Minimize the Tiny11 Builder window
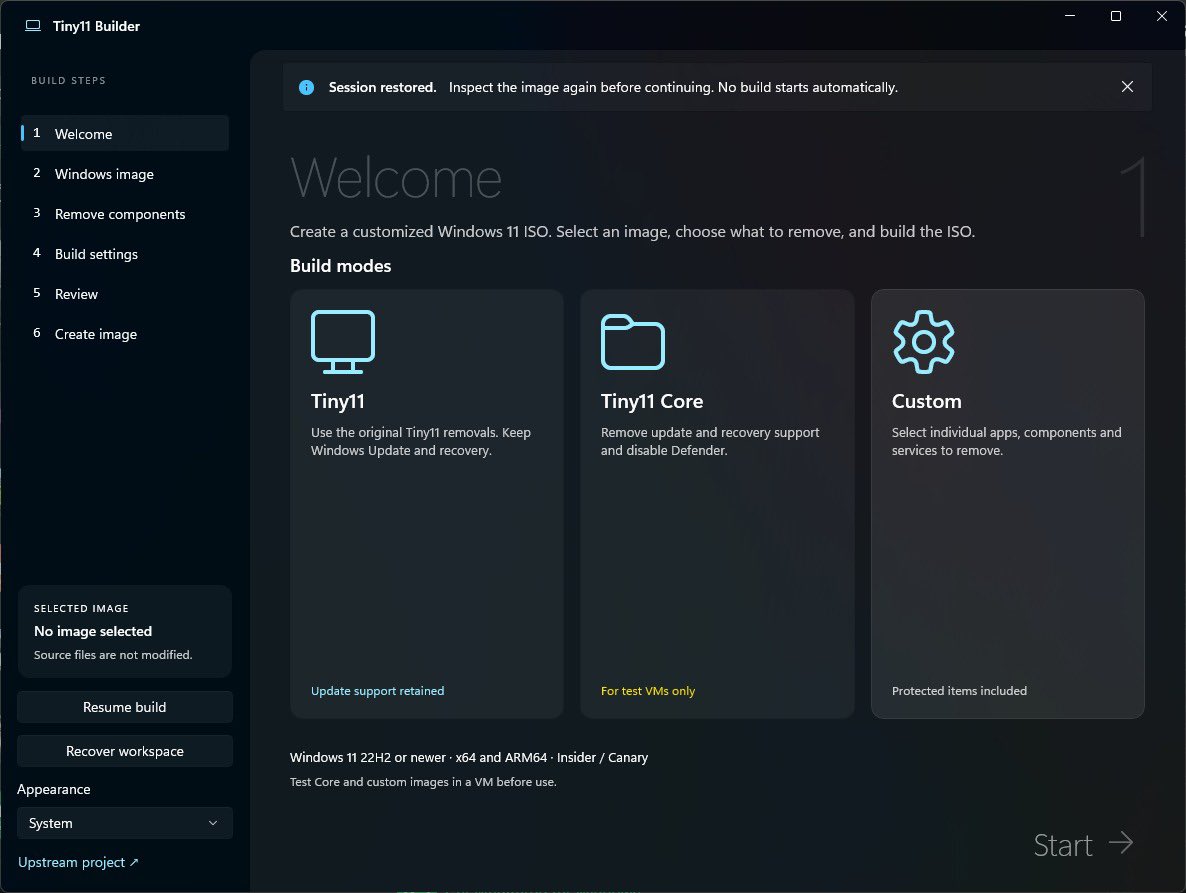This screenshot has width=1186, height=893. [x=1070, y=16]
